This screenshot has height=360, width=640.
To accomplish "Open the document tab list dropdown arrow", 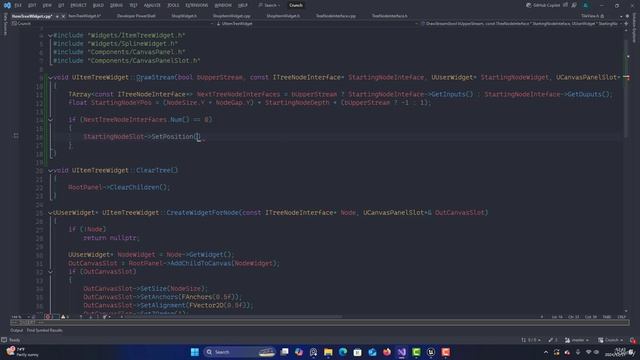I will (621, 16).
